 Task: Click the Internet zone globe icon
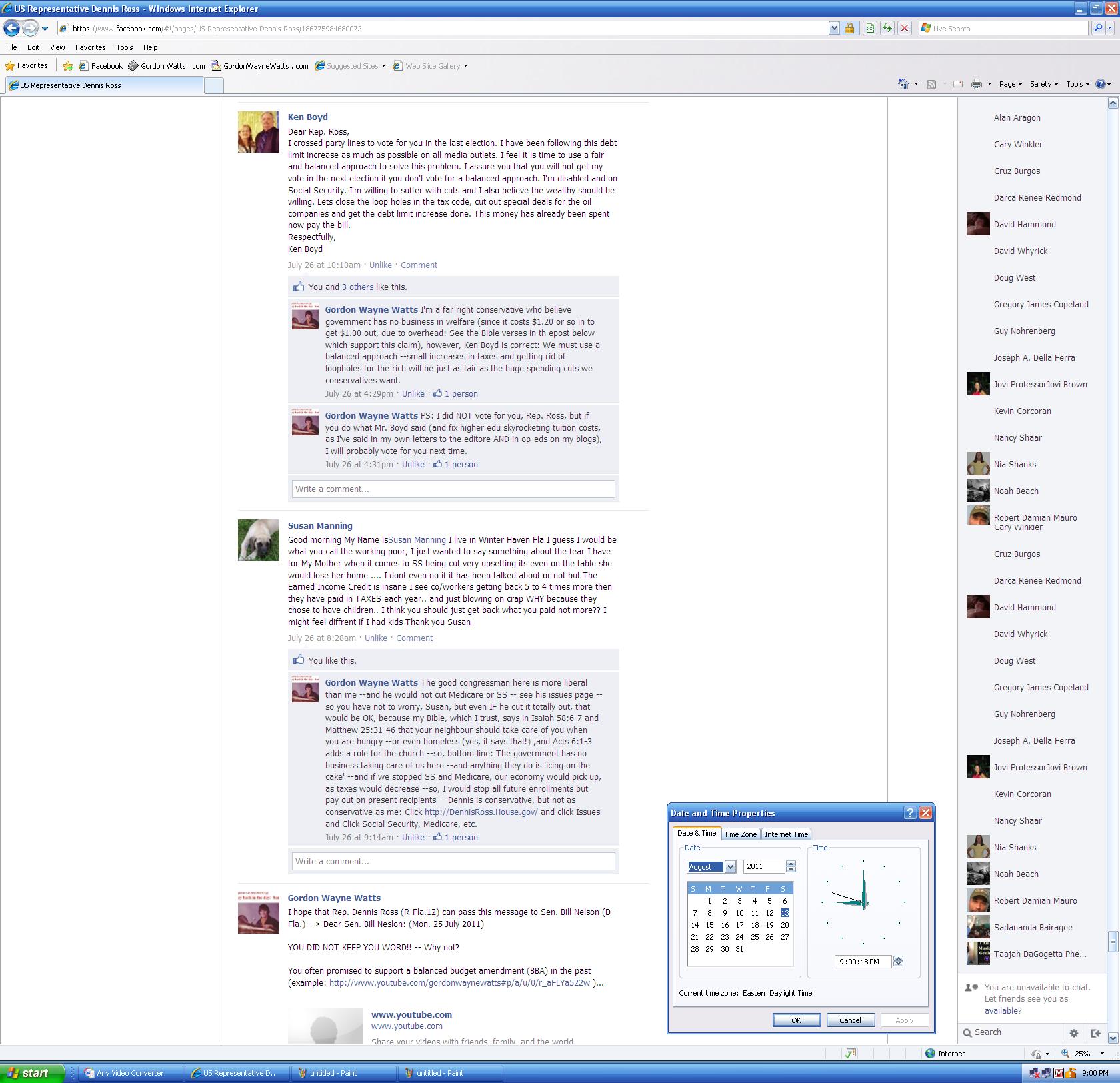[930, 1054]
